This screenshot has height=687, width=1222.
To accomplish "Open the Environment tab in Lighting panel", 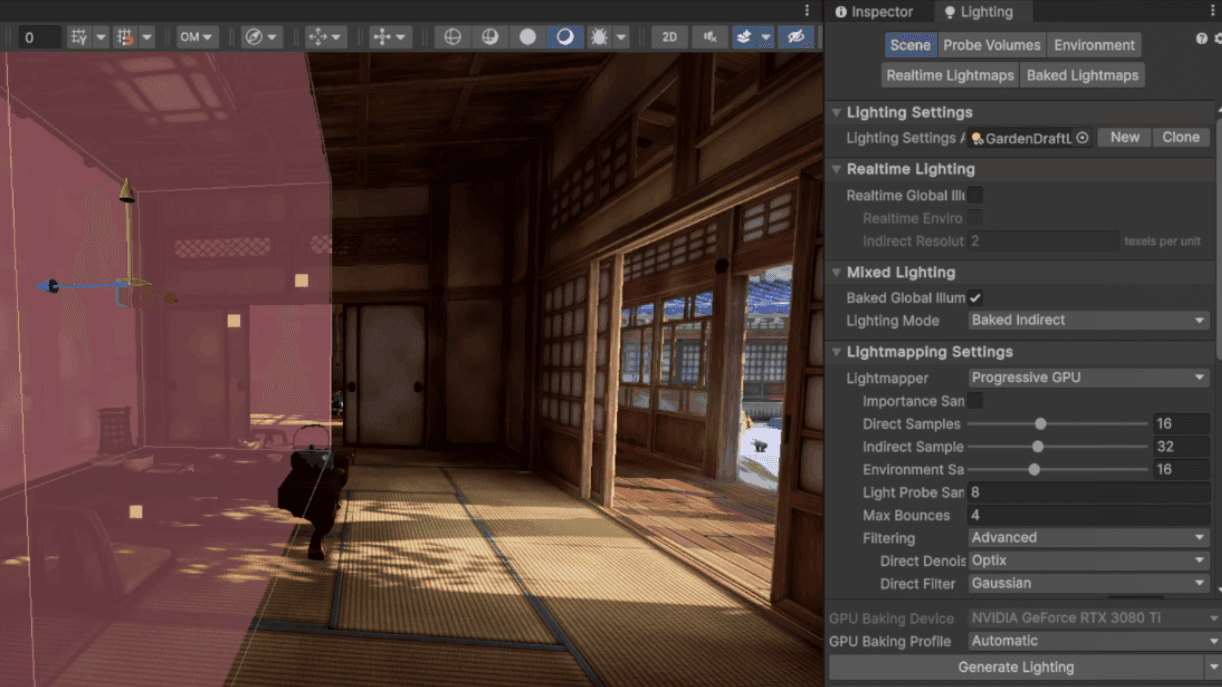I will click(x=1094, y=44).
